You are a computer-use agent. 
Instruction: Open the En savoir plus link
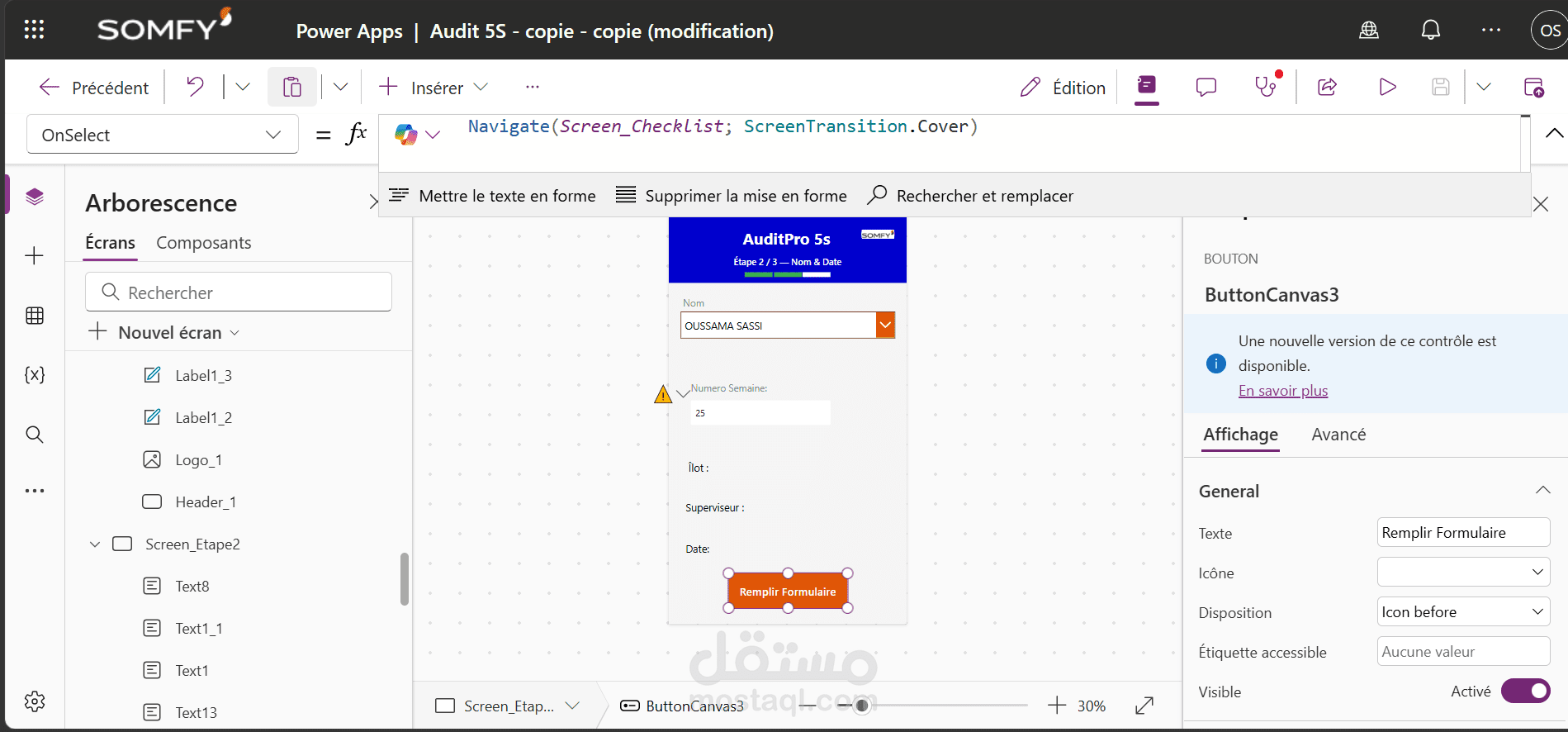(1283, 391)
